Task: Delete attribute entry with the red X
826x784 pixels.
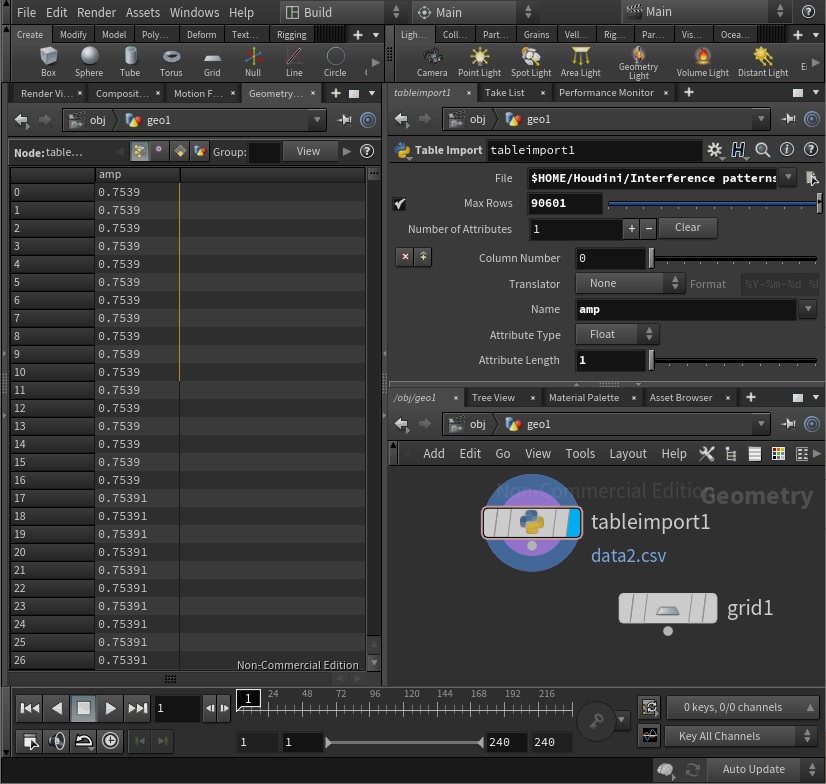Action: (x=405, y=257)
